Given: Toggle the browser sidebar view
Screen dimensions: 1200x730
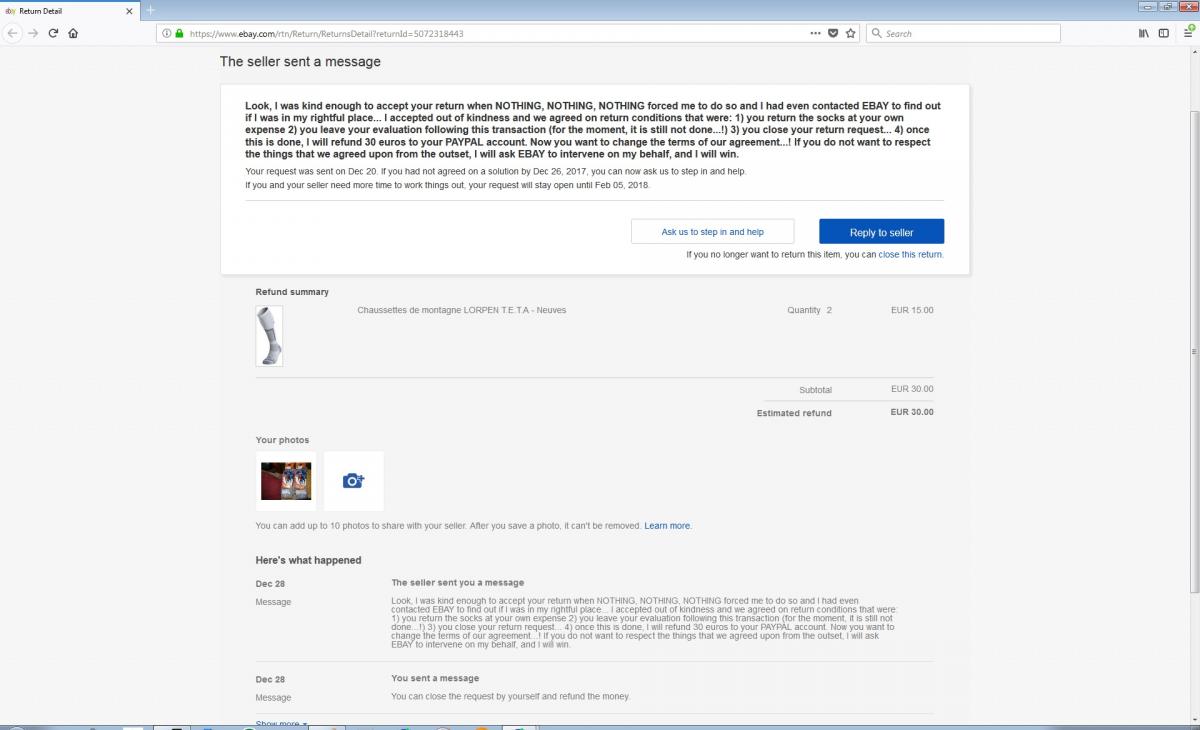Looking at the screenshot, I should (x=1164, y=33).
